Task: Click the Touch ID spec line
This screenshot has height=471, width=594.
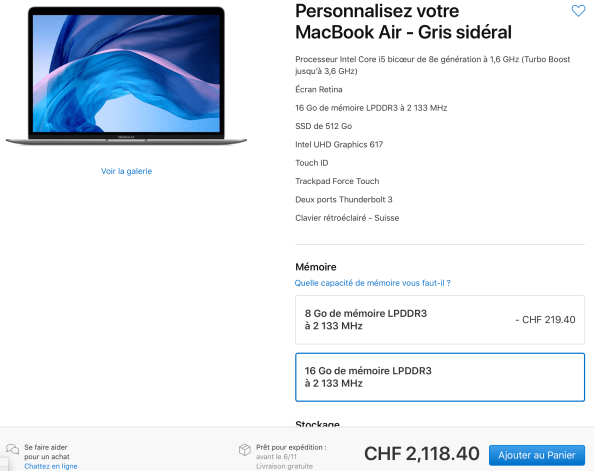Action: tap(311, 163)
